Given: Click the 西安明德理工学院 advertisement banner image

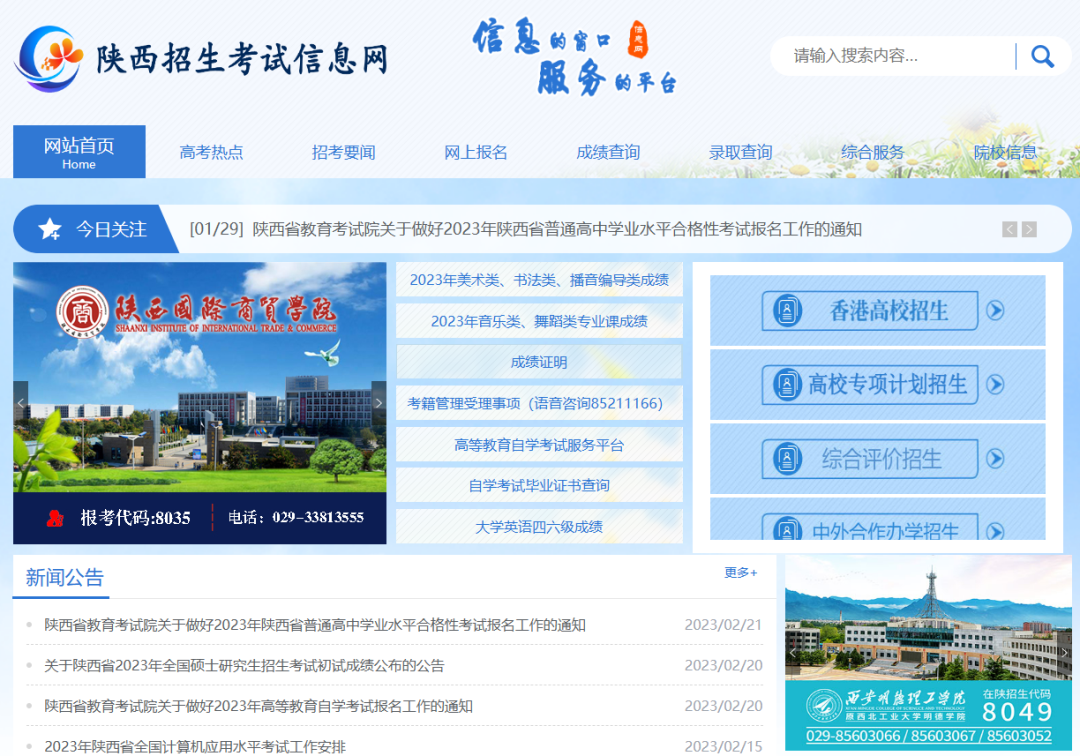Looking at the screenshot, I should pos(927,651).
